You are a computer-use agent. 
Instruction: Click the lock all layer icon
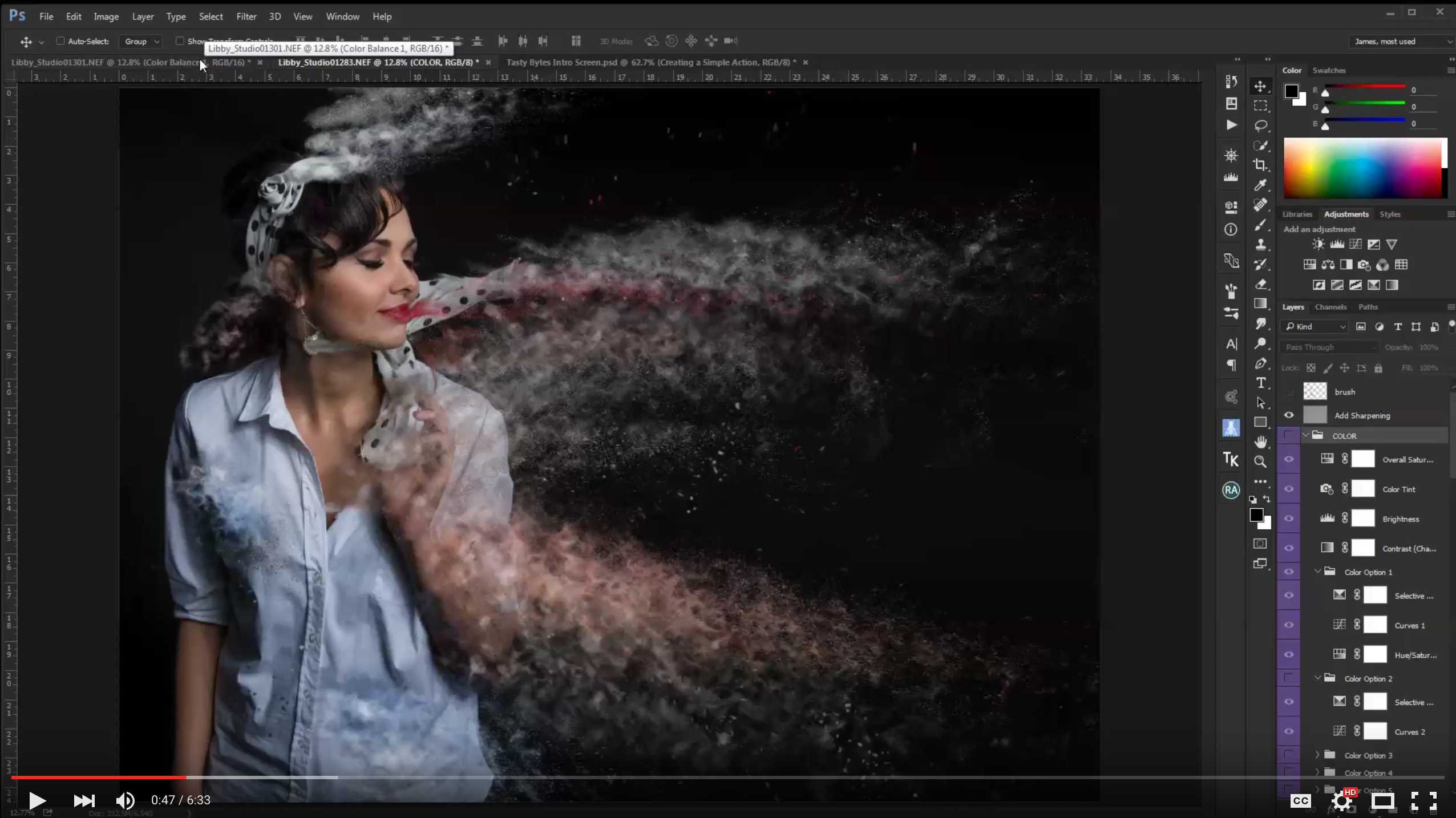click(1378, 368)
